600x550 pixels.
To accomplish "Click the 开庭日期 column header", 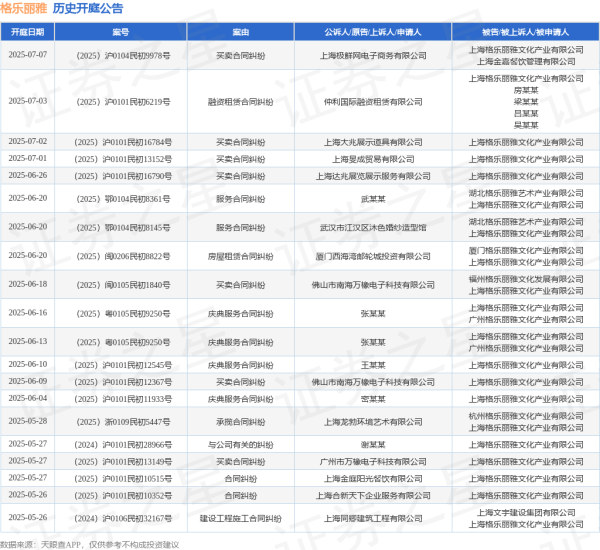I will click(x=27, y=33).
